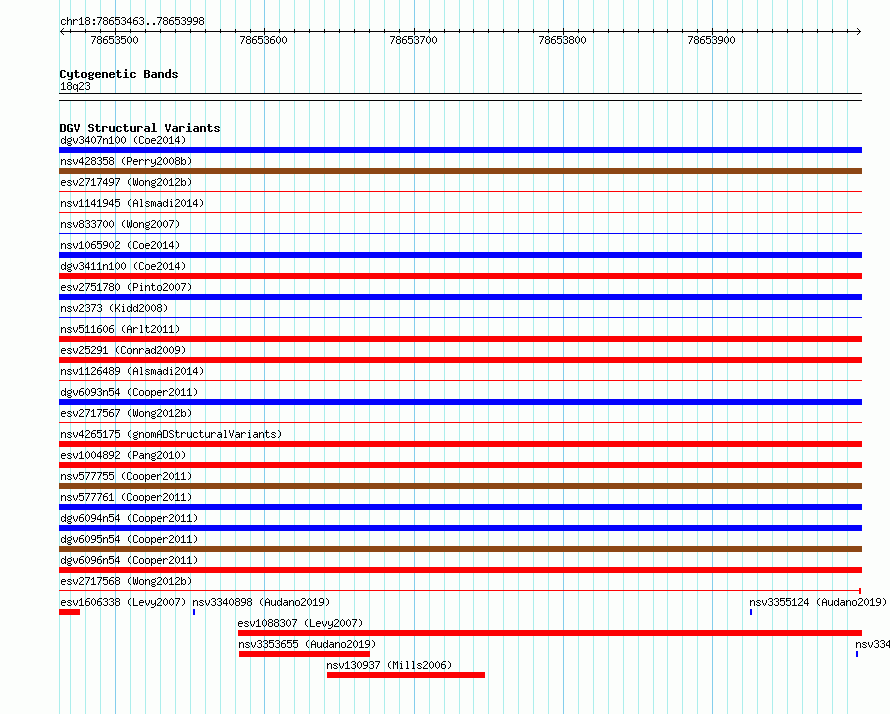Click the nsv1141945 (Alsmadi2014) label
The width and height of the screenshot is (890, 714).
[x=132, y=203]
